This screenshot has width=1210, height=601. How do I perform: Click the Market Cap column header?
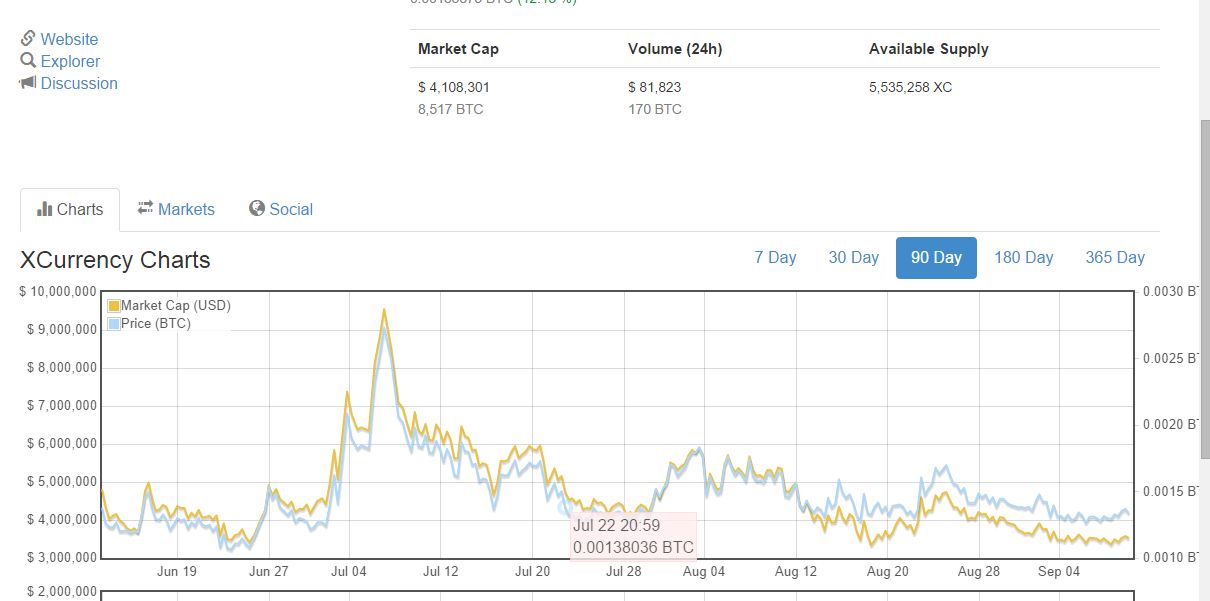point(458,49)
